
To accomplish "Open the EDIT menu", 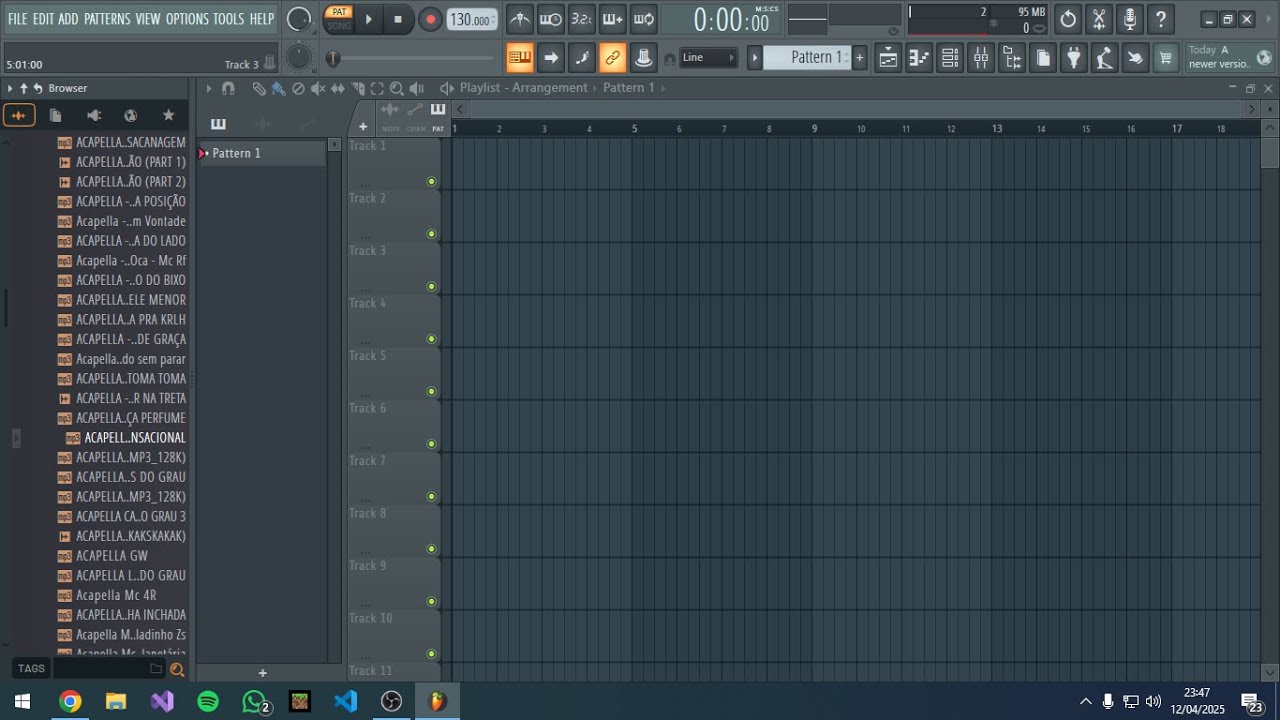I will (43, 19).
